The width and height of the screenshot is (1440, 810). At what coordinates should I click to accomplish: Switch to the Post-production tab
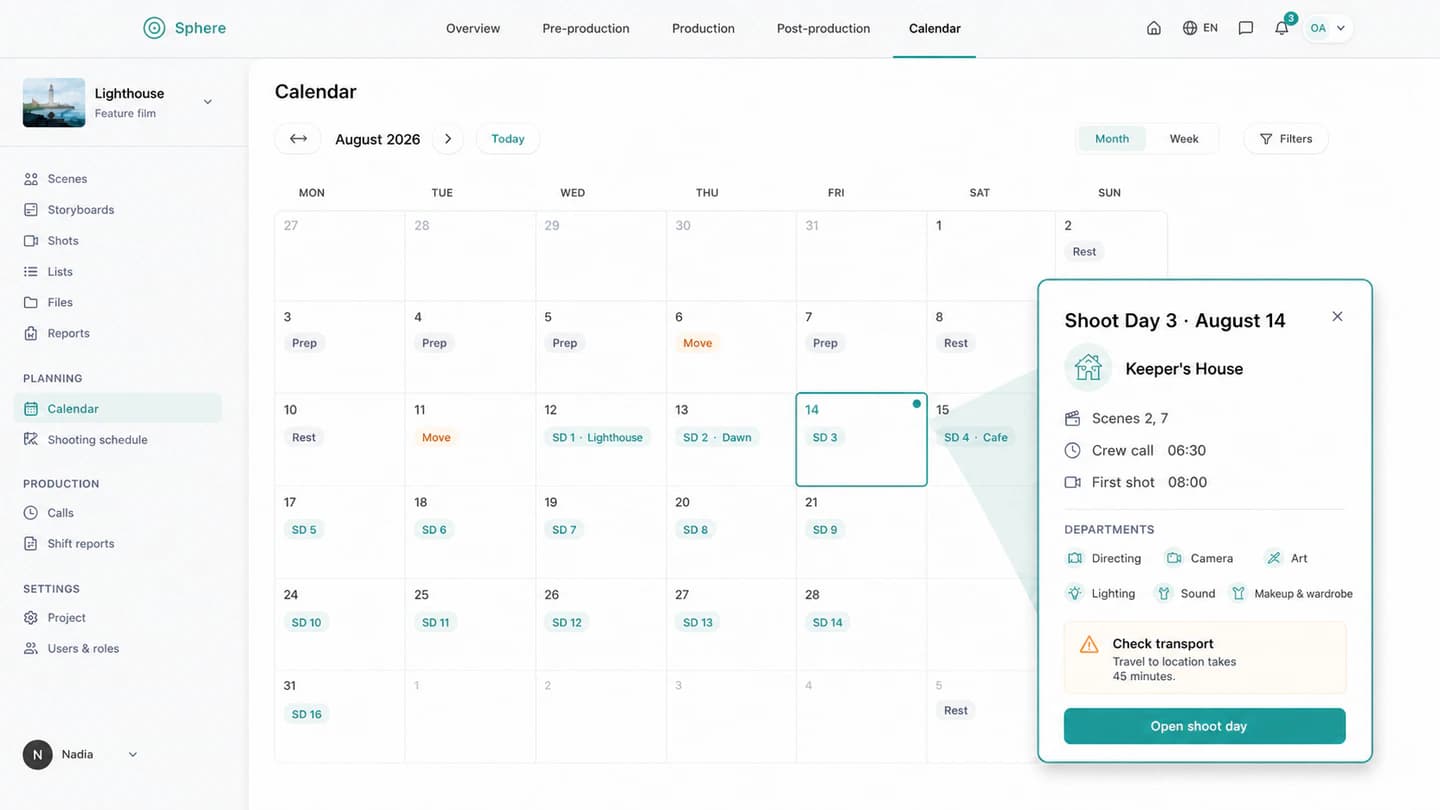point(823,28)
